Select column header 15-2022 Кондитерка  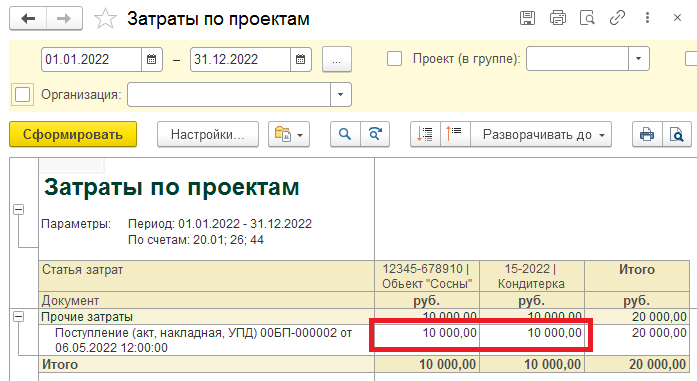(x=532, y=276)
